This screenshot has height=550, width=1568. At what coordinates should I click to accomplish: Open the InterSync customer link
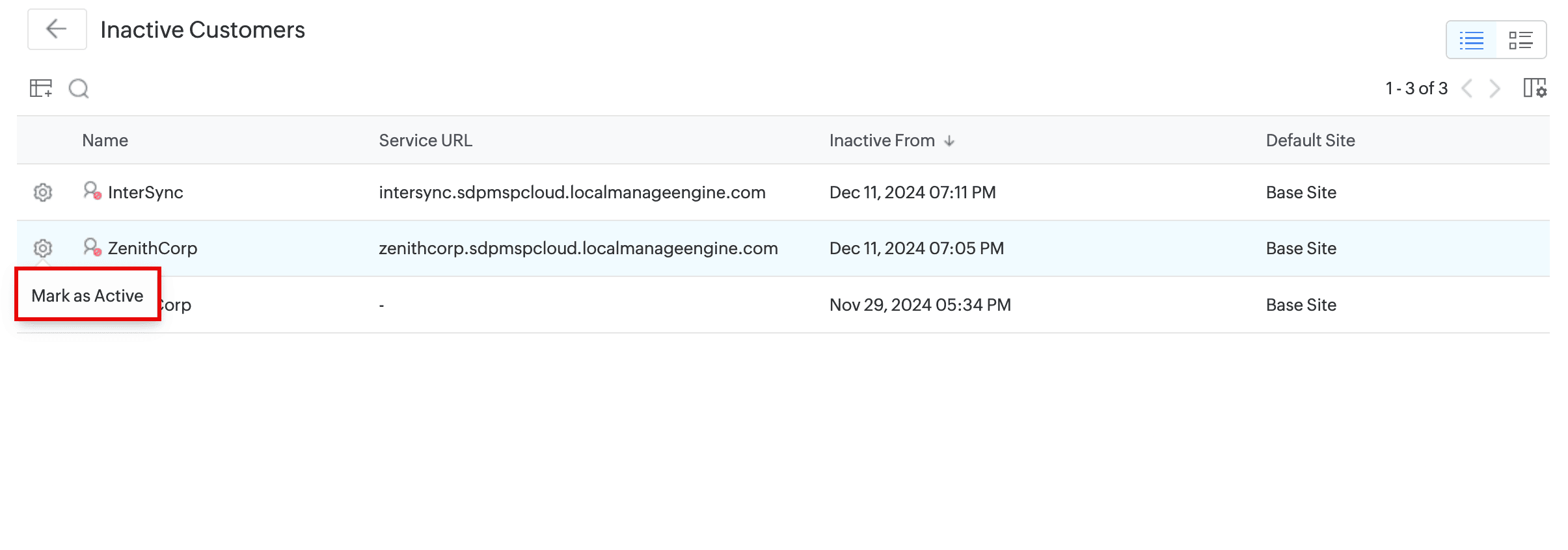pyautogui.click(x=146, y=192)
